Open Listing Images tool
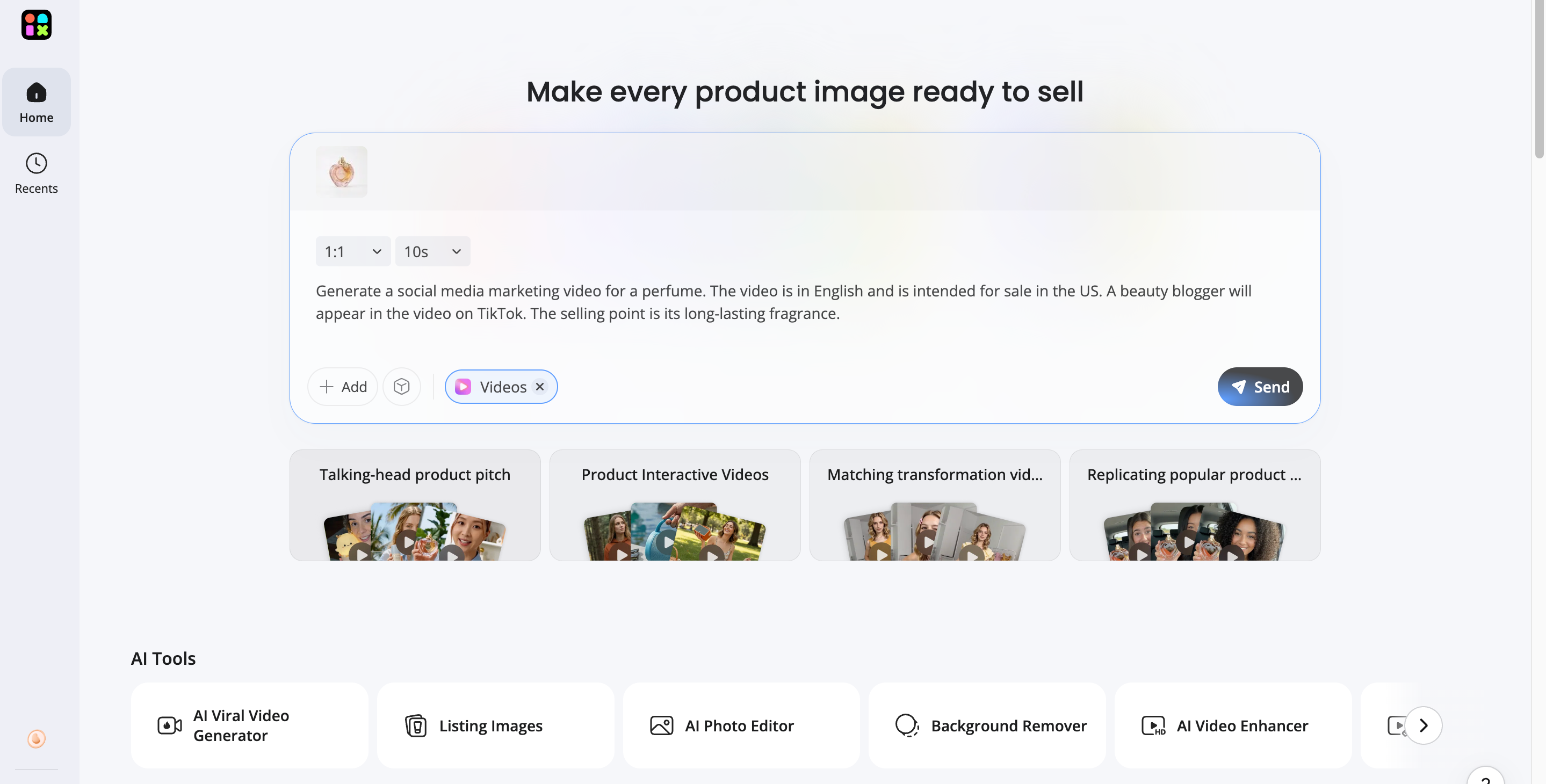1546x784 pixels. (x=496, y=725)
